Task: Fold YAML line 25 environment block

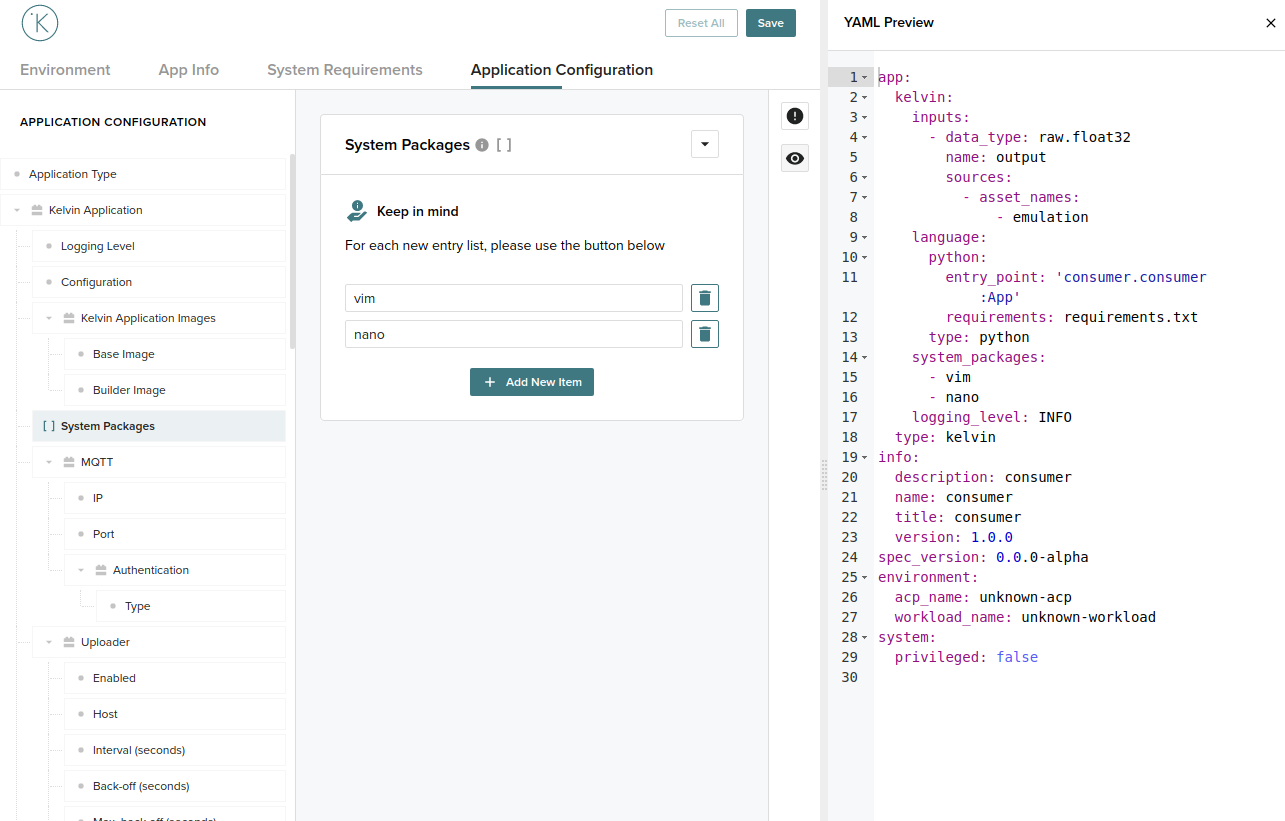Action: (865, 577)
